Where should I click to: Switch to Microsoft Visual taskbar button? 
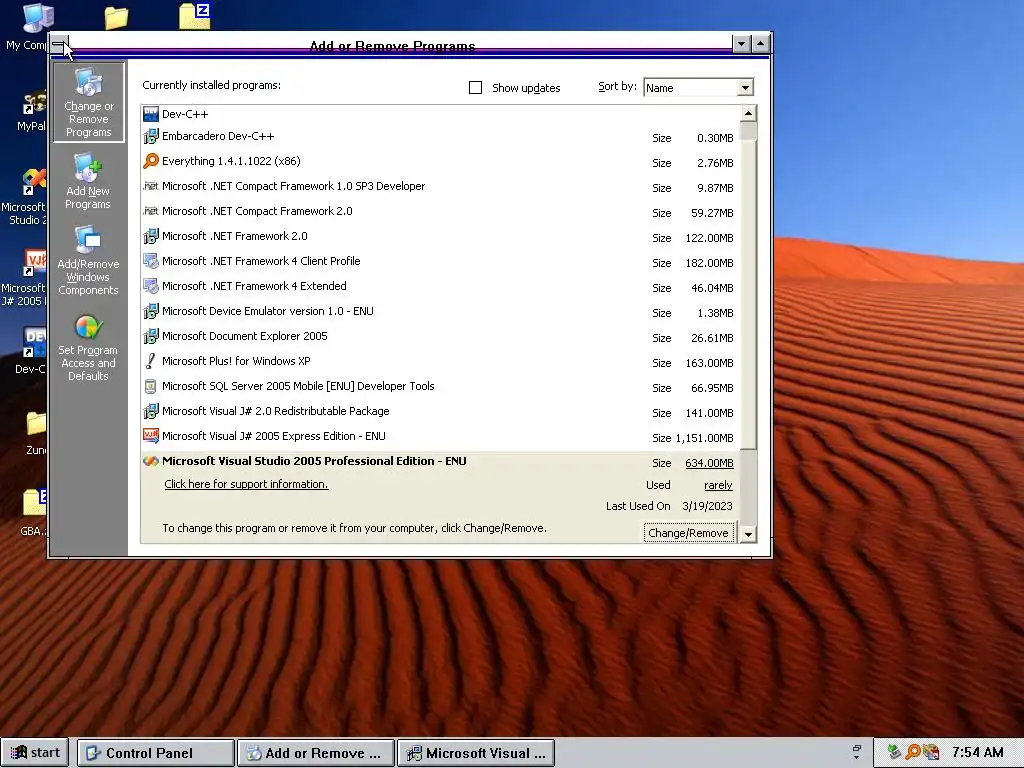point(476,753)
